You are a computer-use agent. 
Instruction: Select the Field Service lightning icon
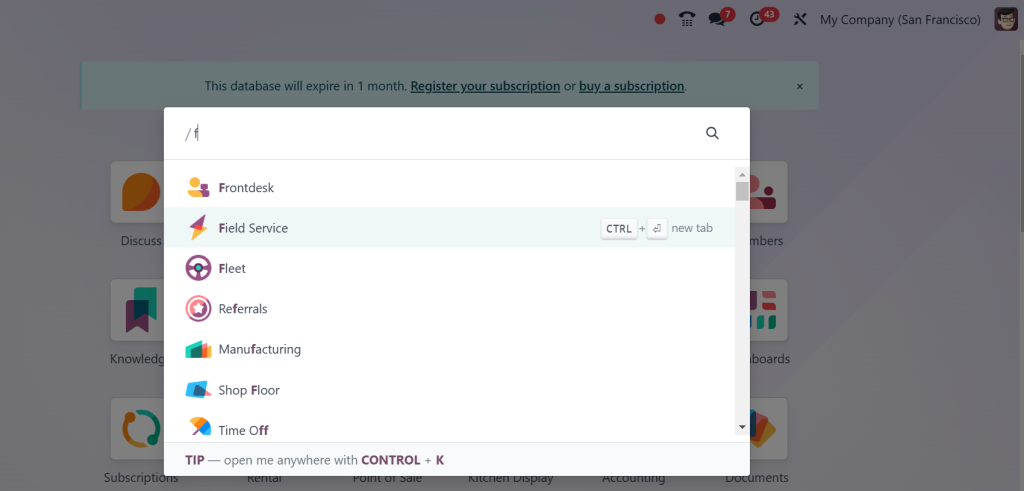click(x=198, y=228)
